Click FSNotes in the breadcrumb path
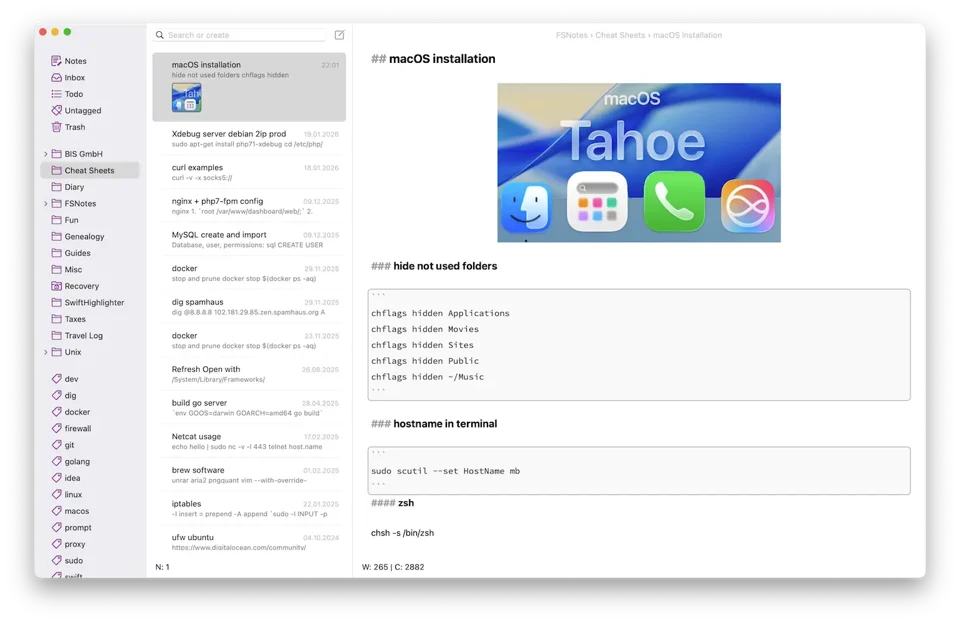 coord(571,35)
